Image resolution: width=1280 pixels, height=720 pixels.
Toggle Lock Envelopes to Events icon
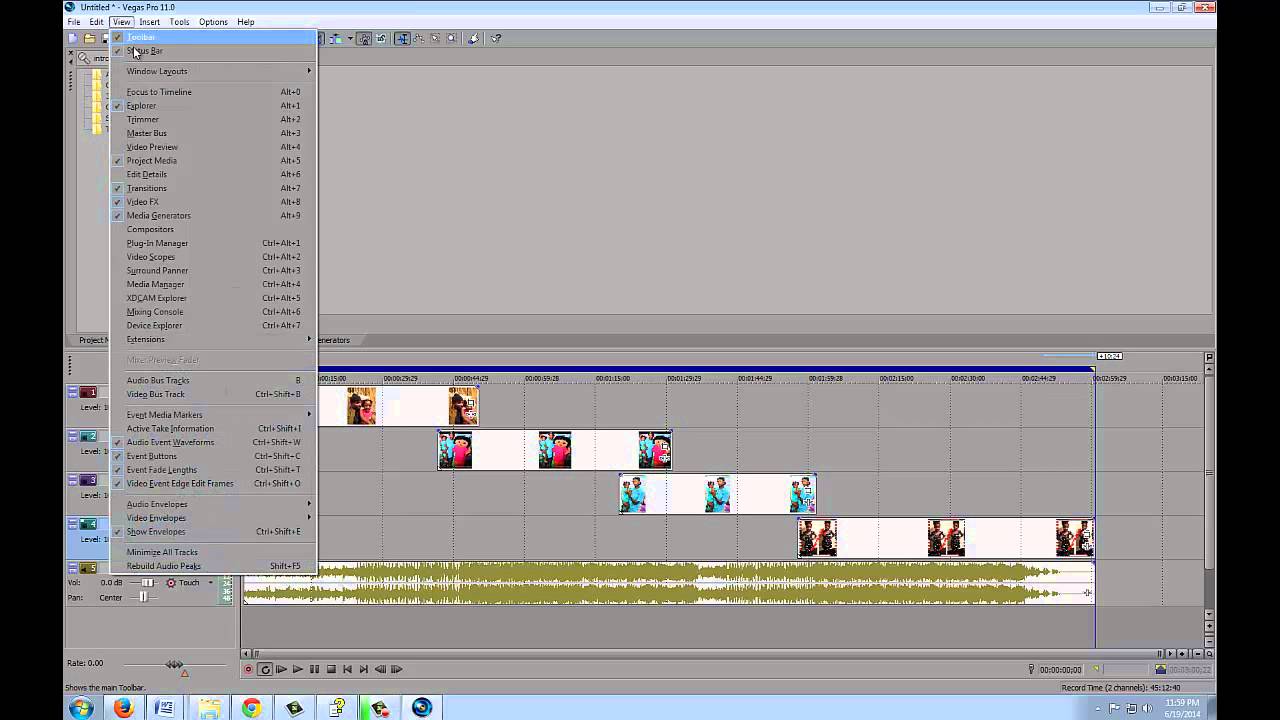pos(365,38)
